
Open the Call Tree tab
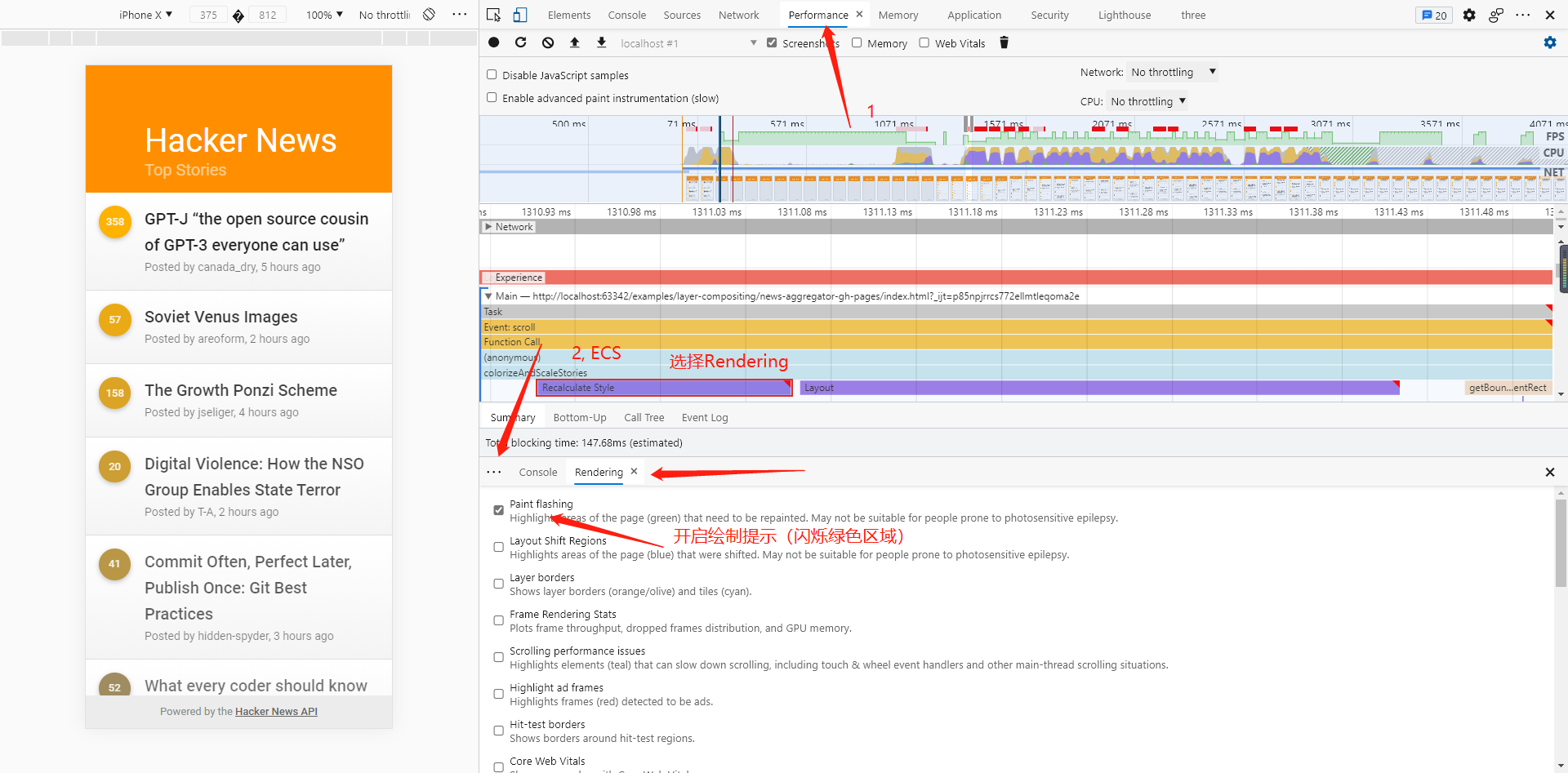tap(644, 417)
